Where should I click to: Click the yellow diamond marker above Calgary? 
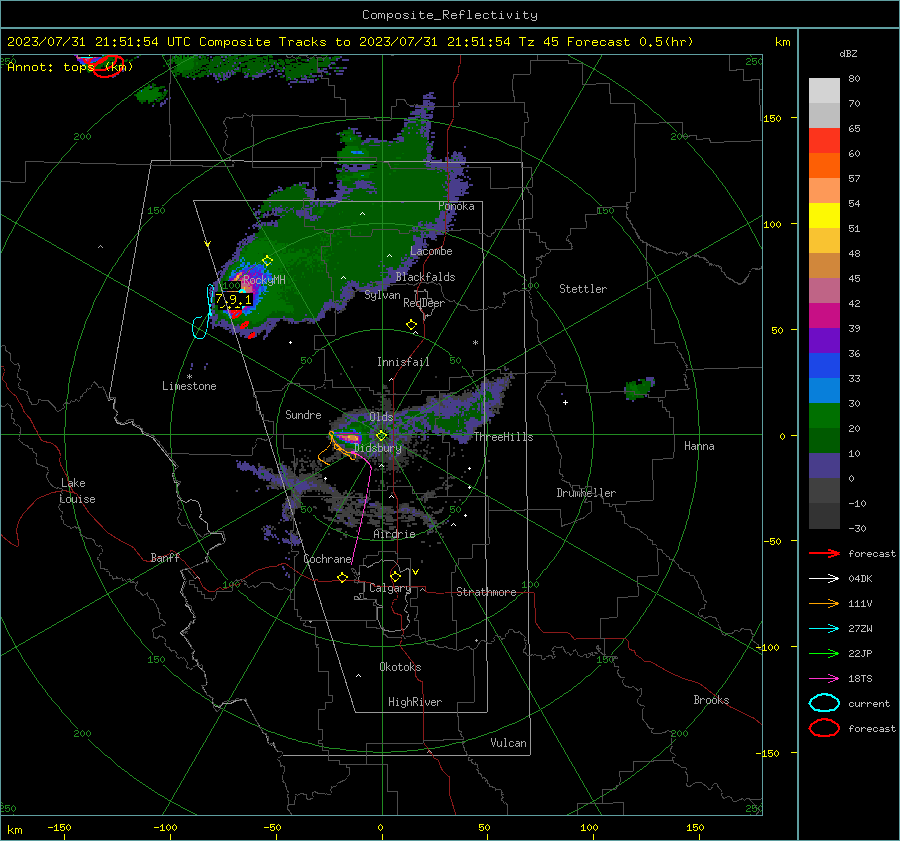395,576
